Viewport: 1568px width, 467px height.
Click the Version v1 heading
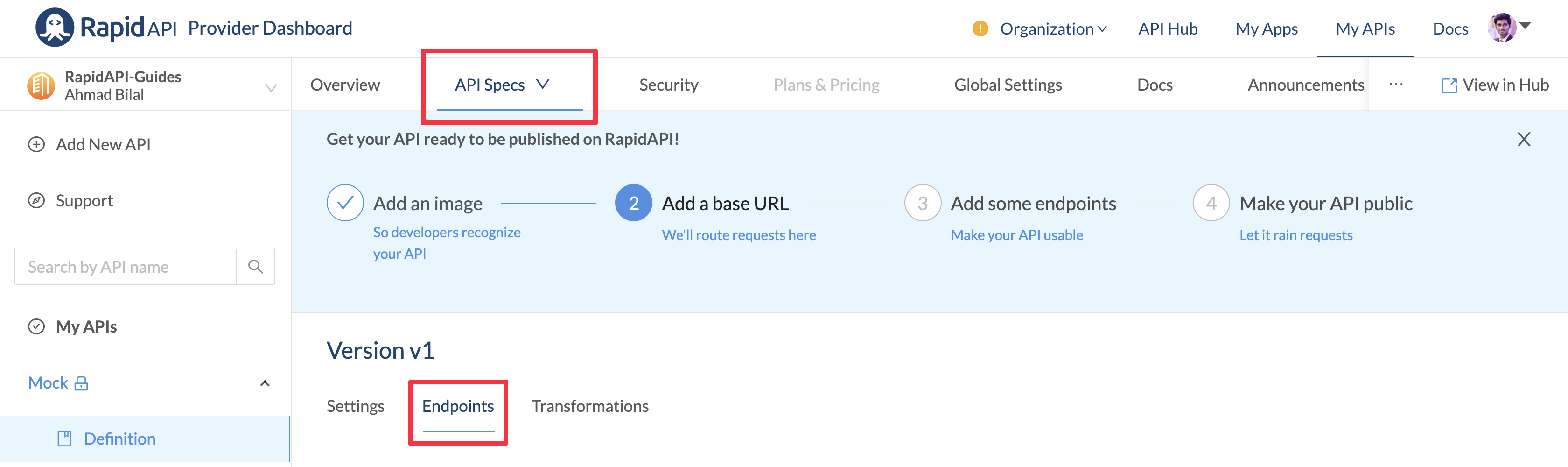pos(380,350)
